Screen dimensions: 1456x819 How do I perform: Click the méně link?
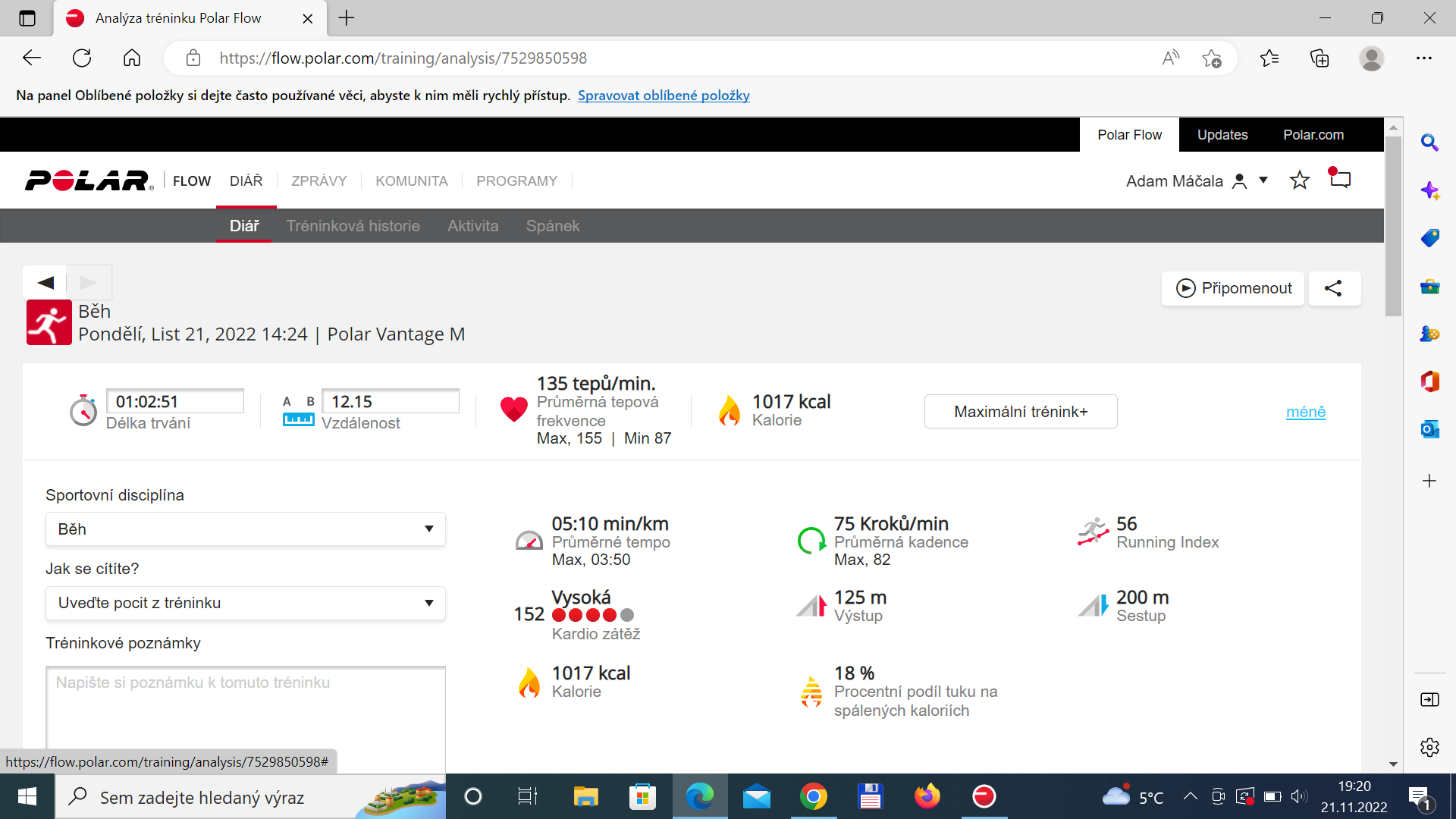(x=1306, y=412)
